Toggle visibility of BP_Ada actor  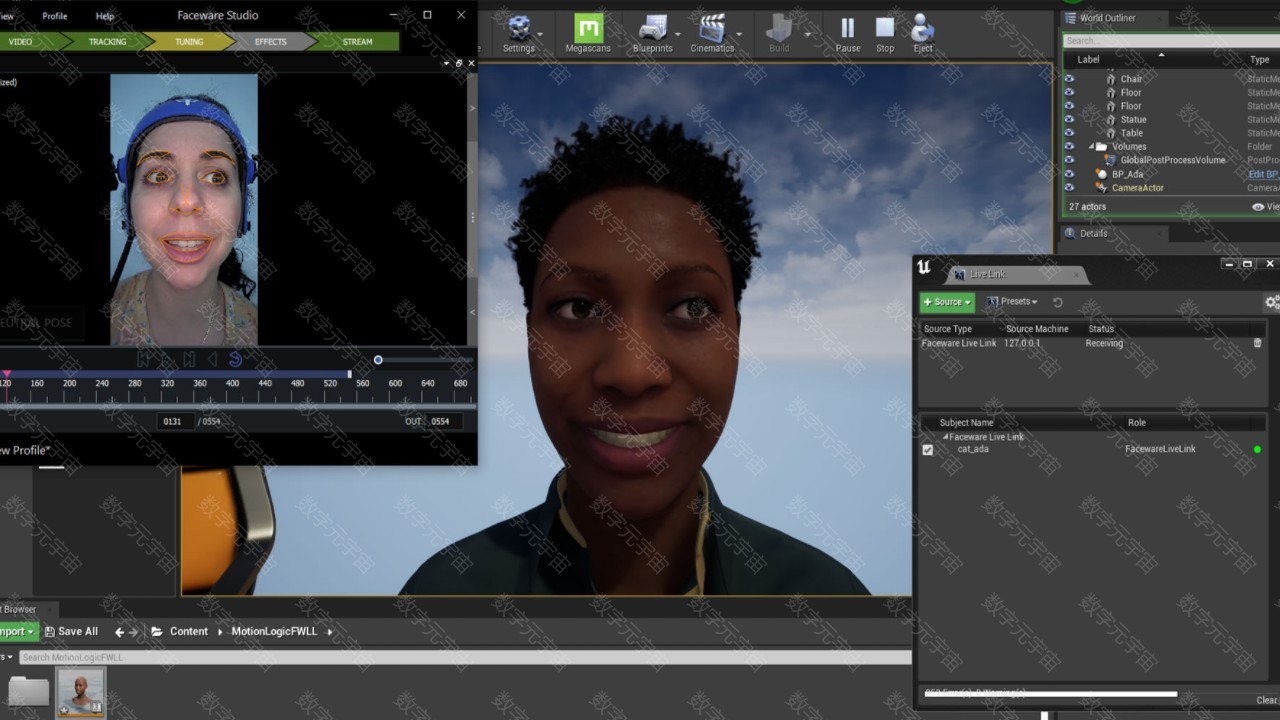click(x=1069, y=174)
